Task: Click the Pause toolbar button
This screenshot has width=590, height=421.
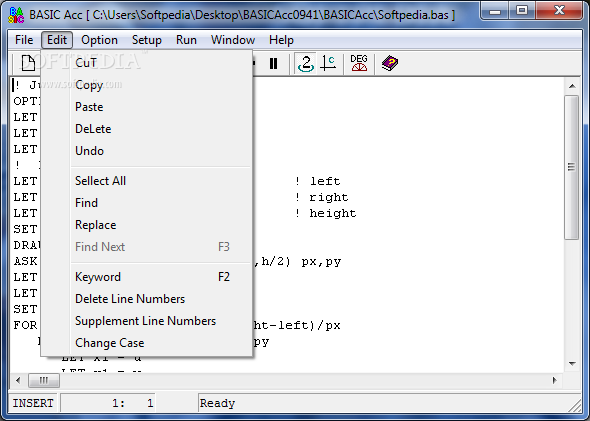Action: pos(274,63)
